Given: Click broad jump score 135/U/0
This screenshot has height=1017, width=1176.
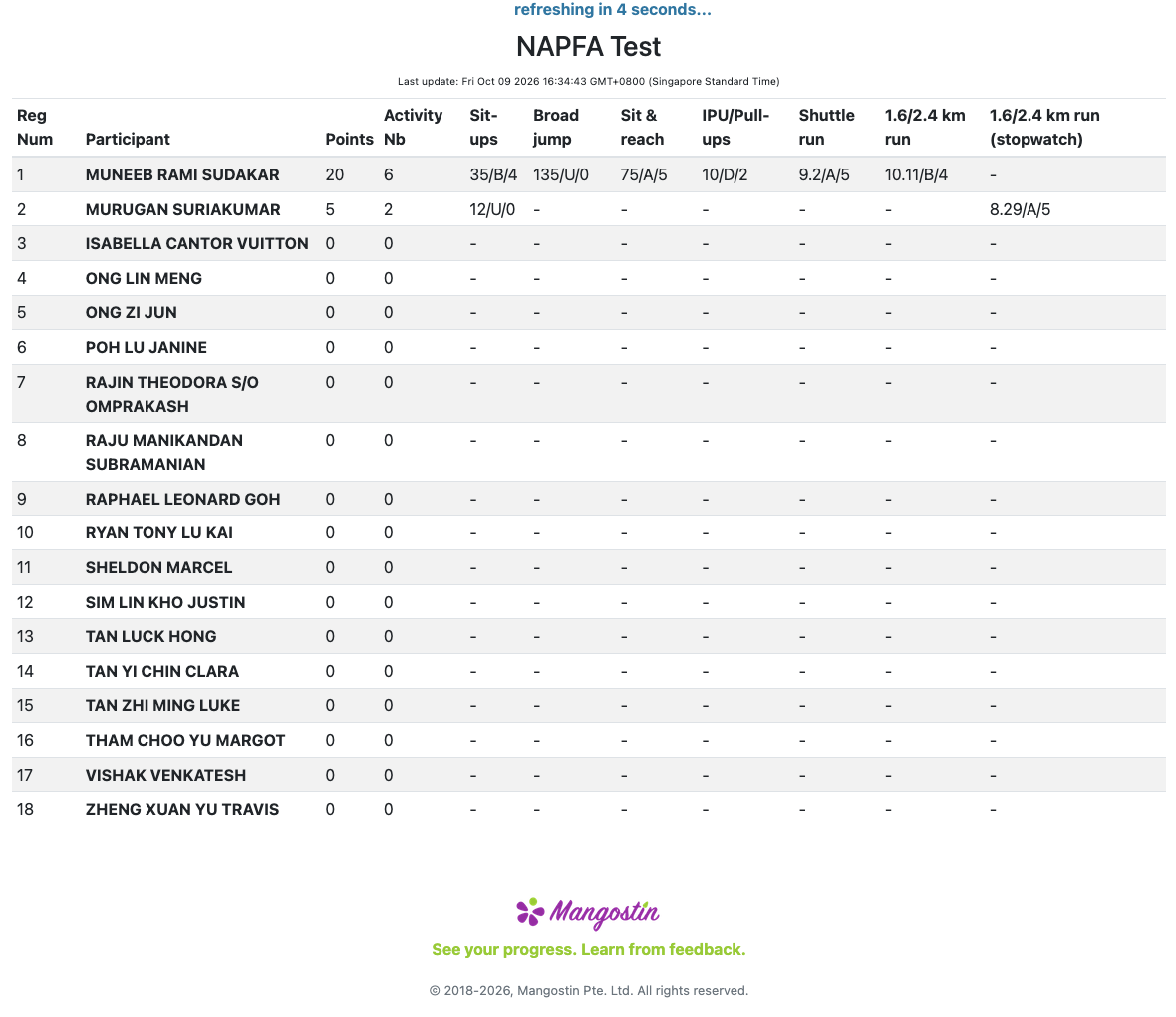Looking at the screenshot, I should pos(561,174).
